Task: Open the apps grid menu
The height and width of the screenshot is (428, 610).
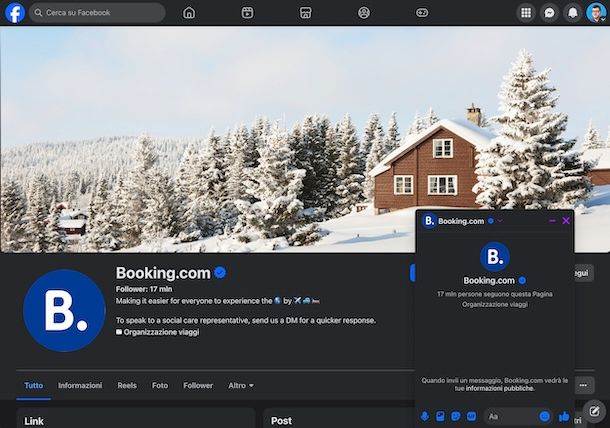Action: click(x=526, y=13)
